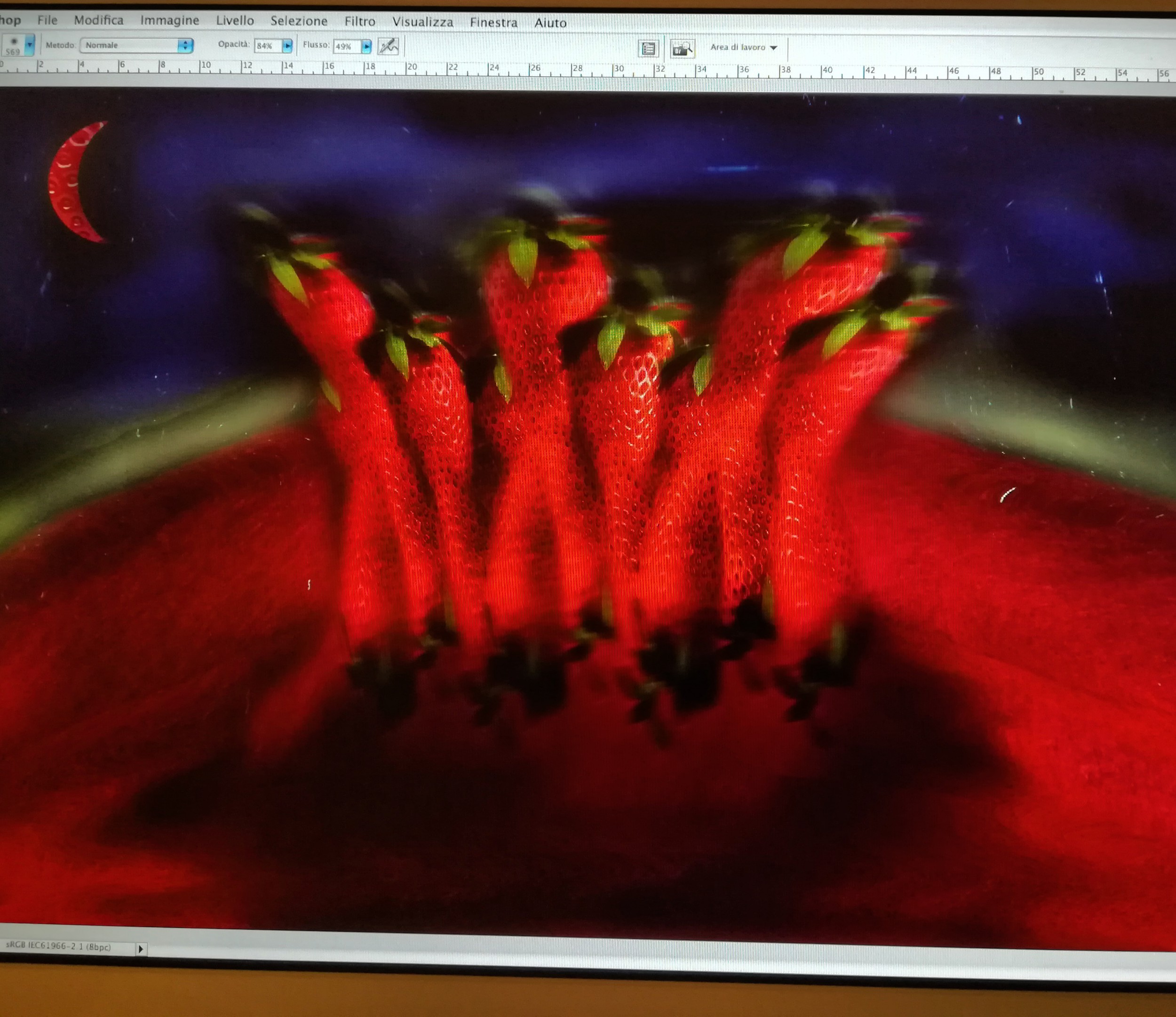This screenshot has height=1017, width=1176.
Task: Open the Immagine menu
Action: tap(170, 21)
